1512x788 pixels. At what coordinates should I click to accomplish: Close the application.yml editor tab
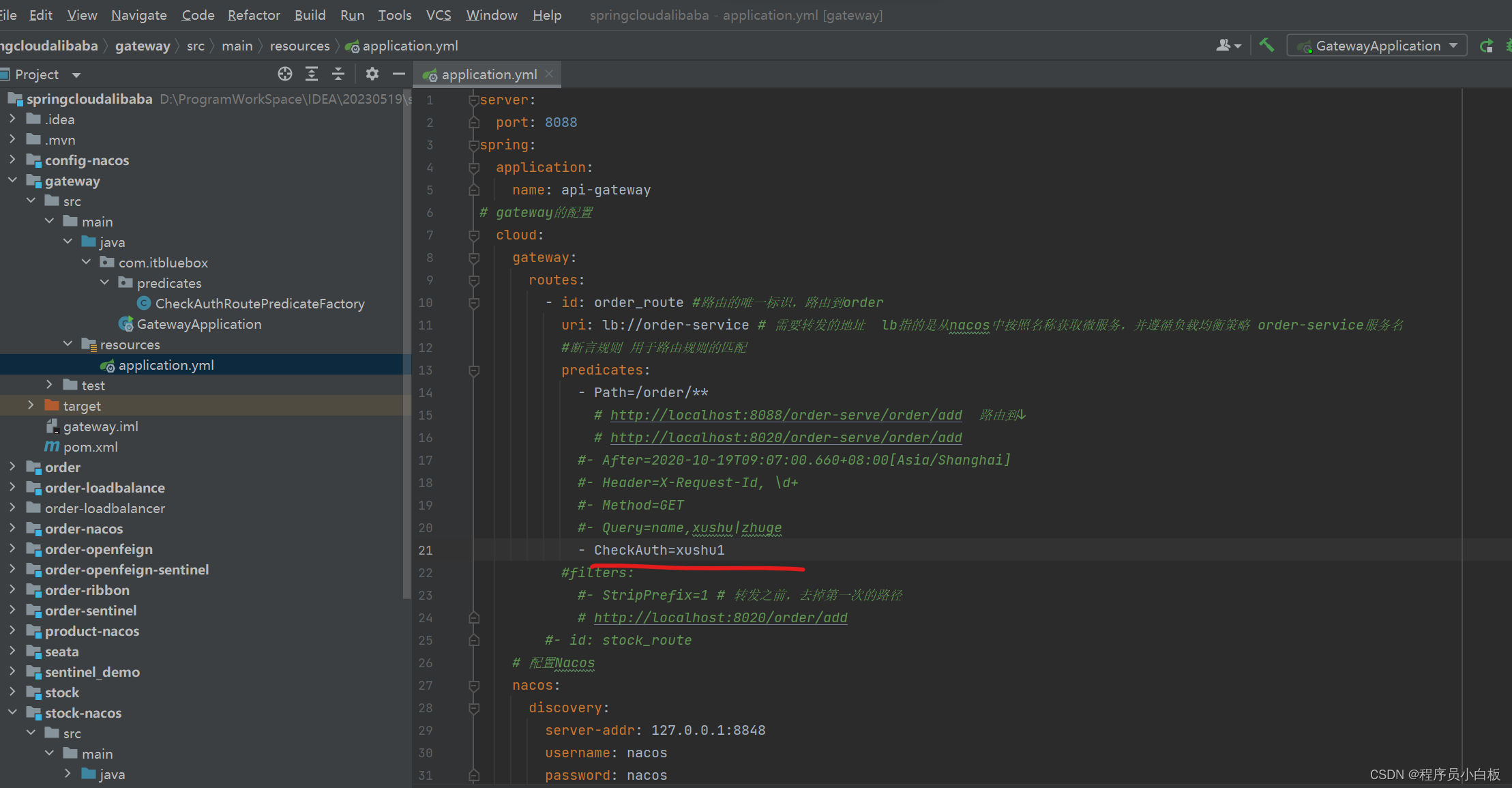[x=549, y=74]
